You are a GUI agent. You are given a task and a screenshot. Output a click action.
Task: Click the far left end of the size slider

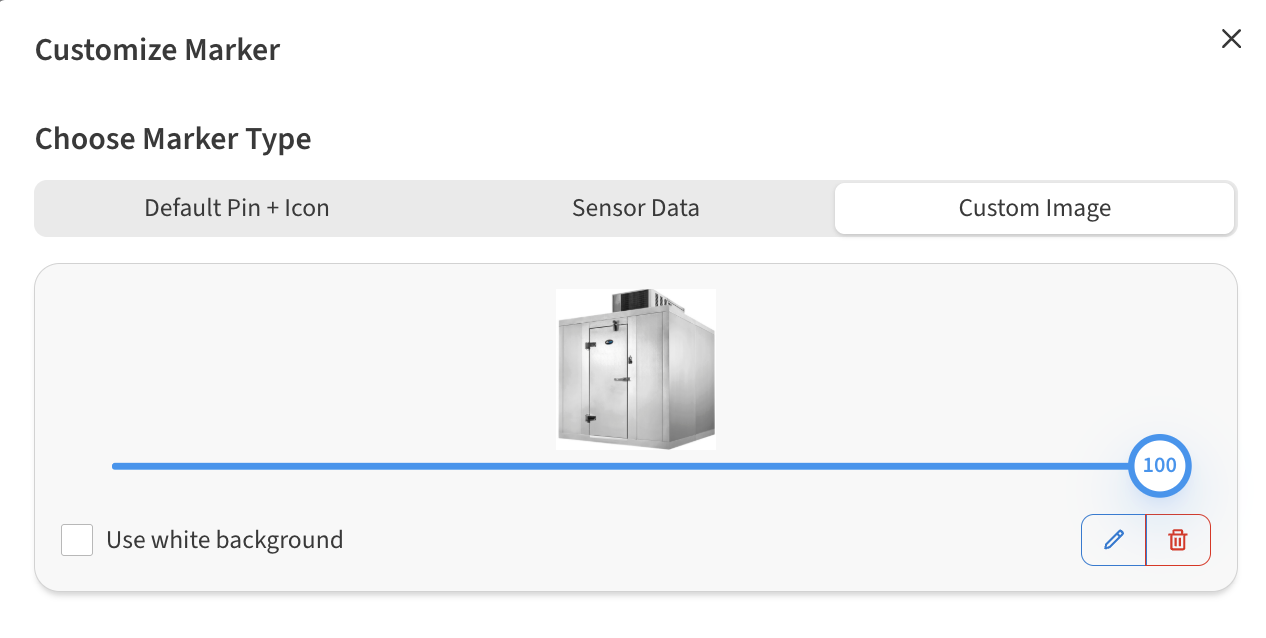coord(115,466)
